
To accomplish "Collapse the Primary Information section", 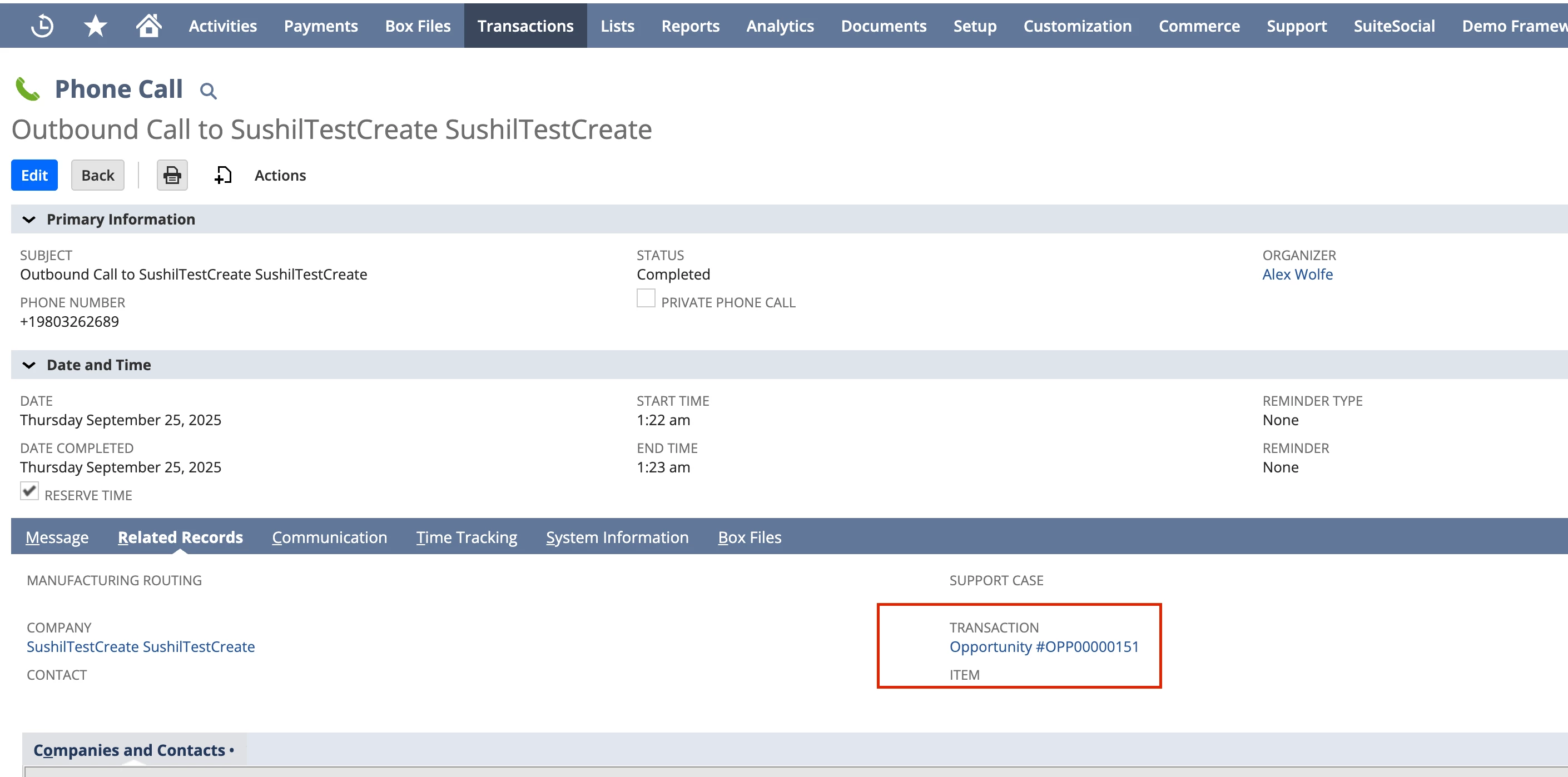I will point(28,220).
